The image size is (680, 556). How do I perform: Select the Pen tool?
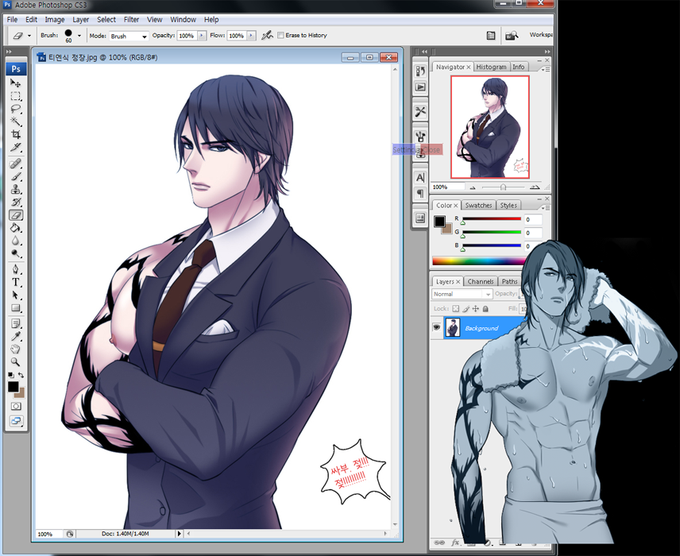pyautogui.click(x=16, y=269)
